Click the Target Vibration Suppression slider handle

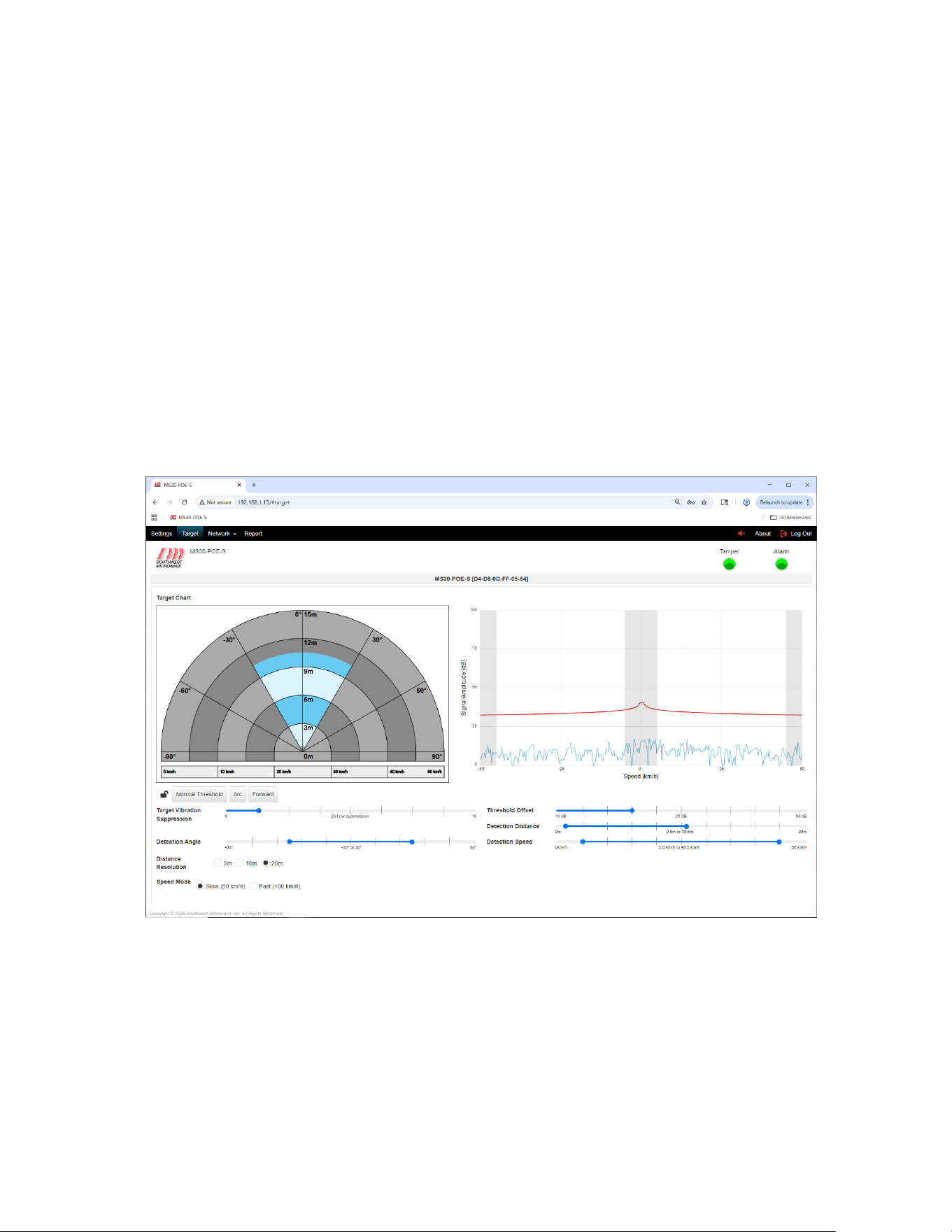[259, 811]
